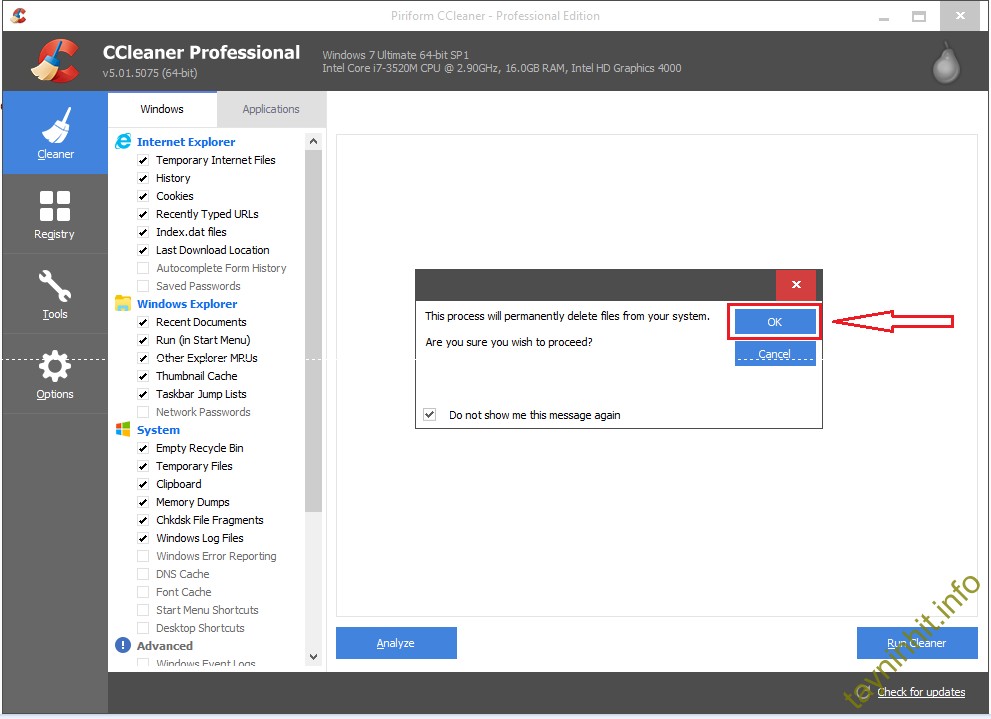The width and height of the screenshot is (991, 719).
Task: Toggle 'Do not show me this message again'
Action: [430, 415]
